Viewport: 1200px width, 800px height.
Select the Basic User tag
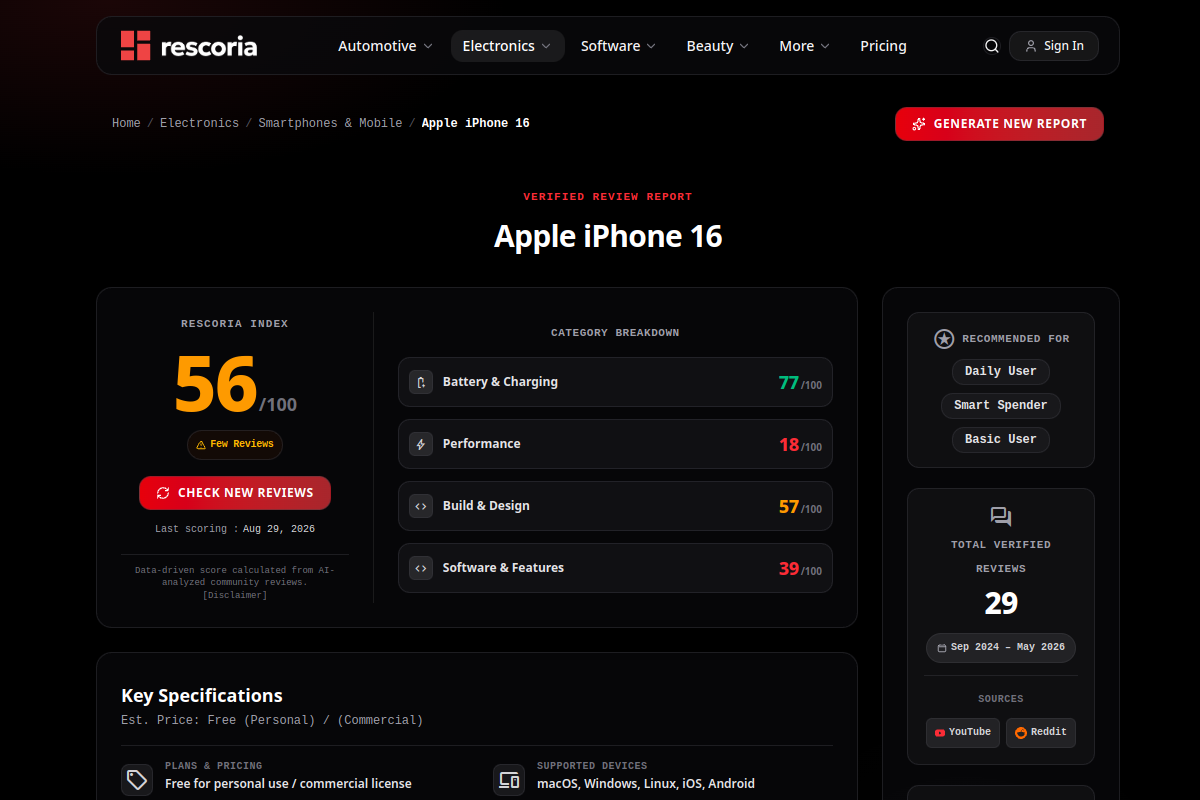pyautogui.click(x=1001, y=439)
